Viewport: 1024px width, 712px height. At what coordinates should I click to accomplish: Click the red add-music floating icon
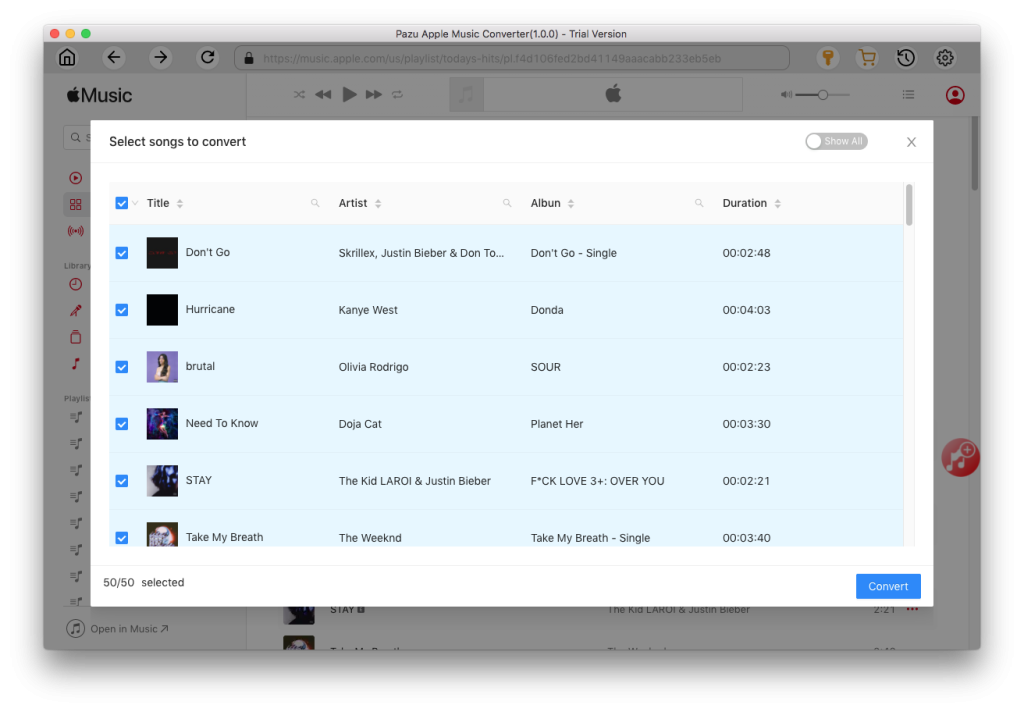click(960, 457)
